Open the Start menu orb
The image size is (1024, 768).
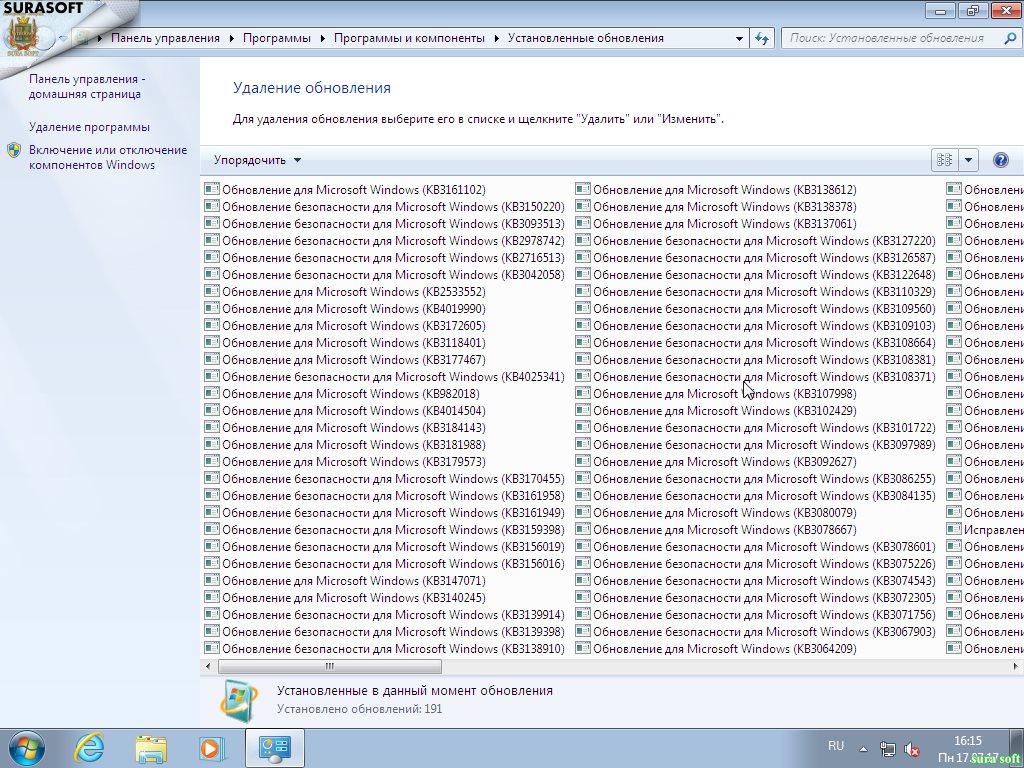pyautogui.click(x=27, y=748)
